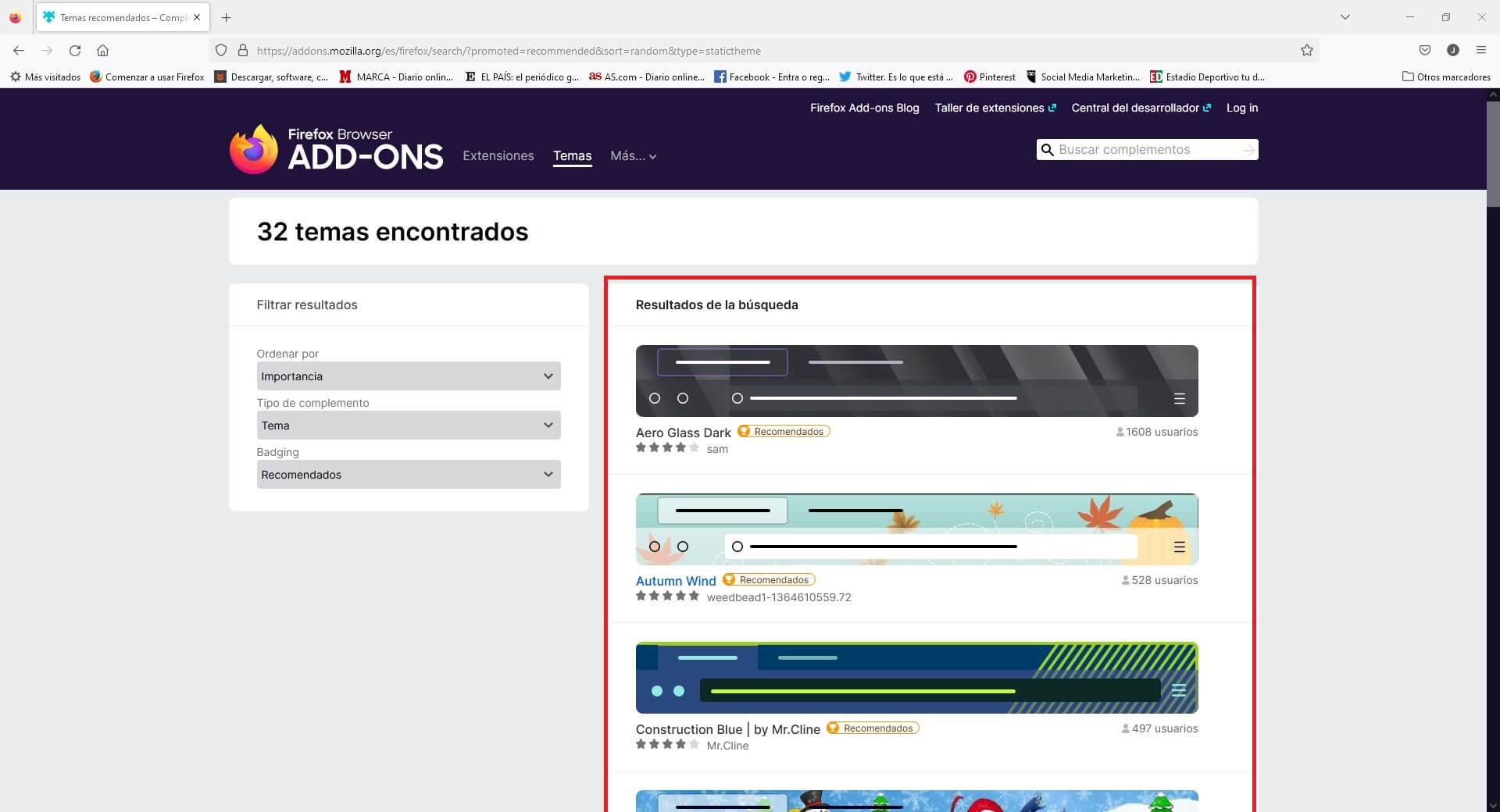Click the browser forward arrow
The width and height of the screenshot is (1500, 812).
[x=47, y=51]
